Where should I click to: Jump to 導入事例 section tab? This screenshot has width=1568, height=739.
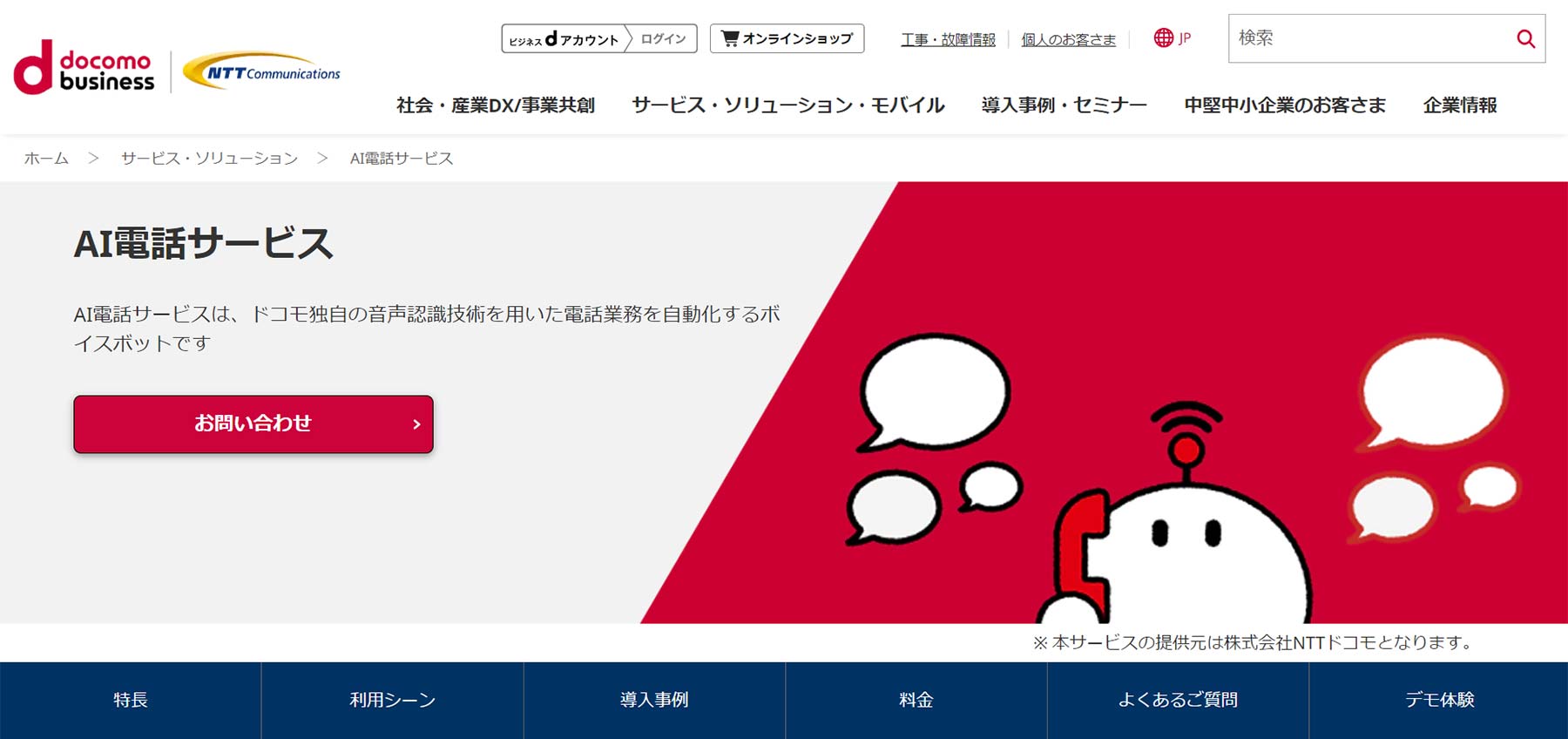tap(654, 700)
